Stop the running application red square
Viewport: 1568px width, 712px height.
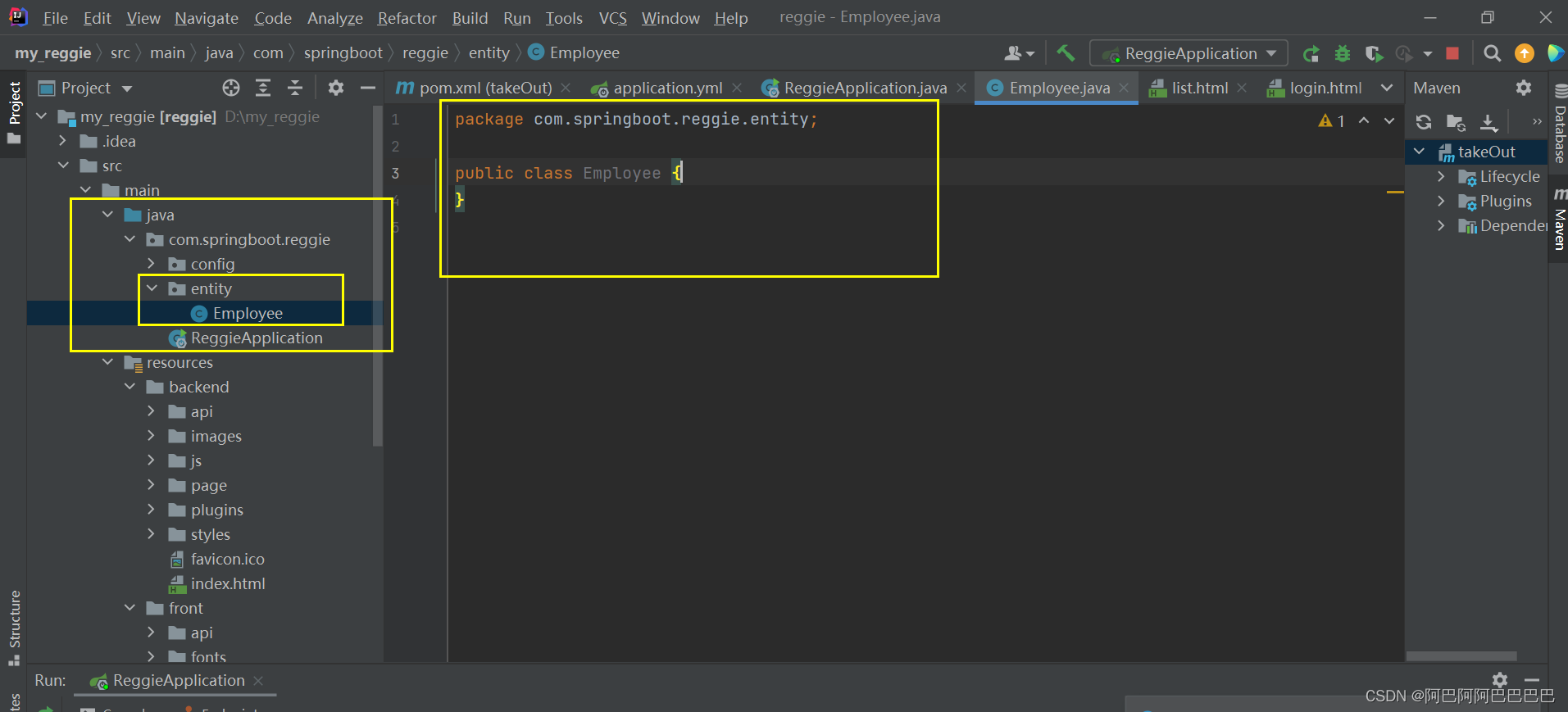click(1452, 53)
